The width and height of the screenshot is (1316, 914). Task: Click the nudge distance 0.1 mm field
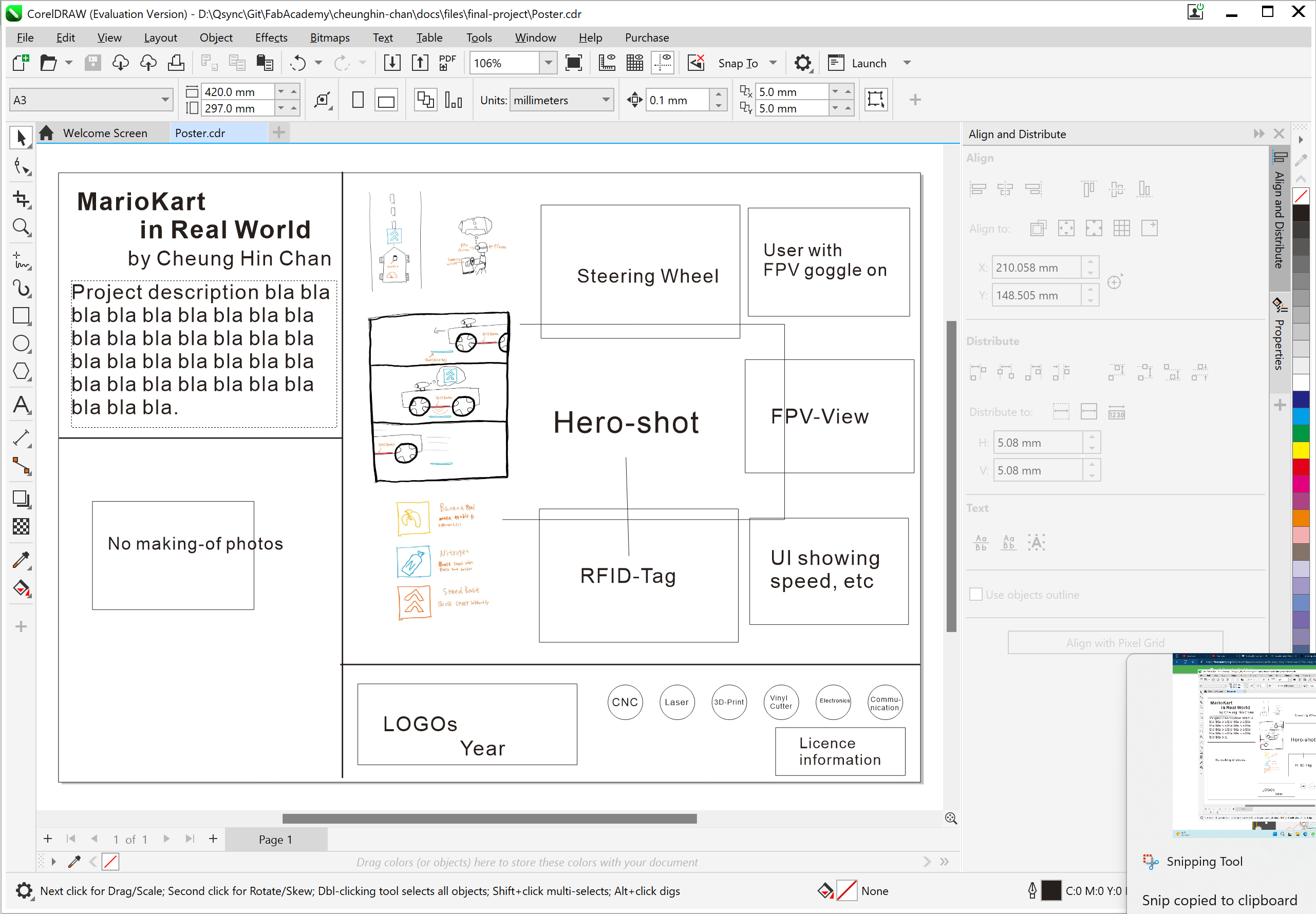coord(677,100)
